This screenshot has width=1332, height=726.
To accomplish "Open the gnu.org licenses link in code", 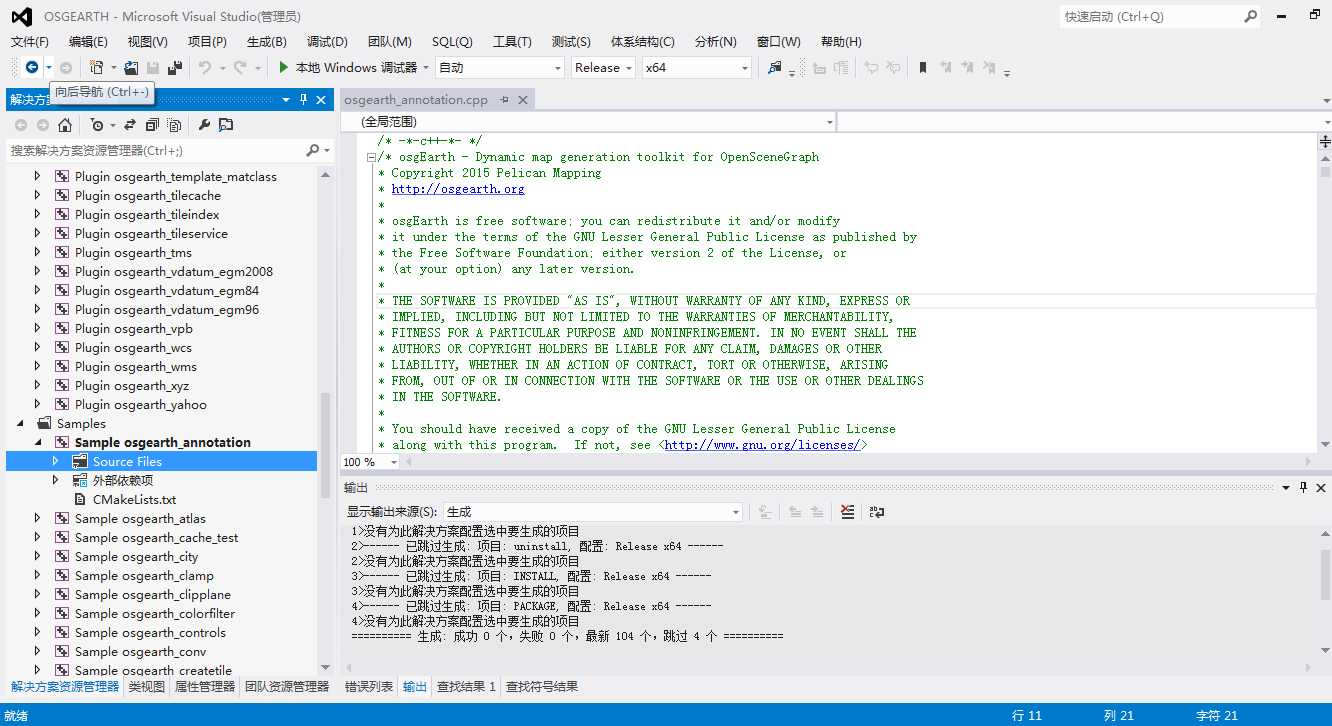I will pyautogui.click(x=762, y=444).
